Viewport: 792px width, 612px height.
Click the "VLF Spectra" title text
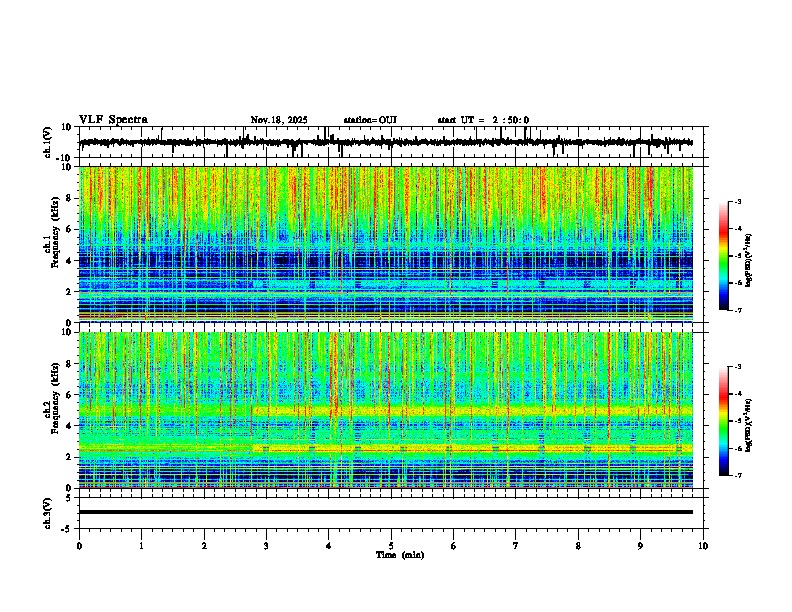click(113, 120)
